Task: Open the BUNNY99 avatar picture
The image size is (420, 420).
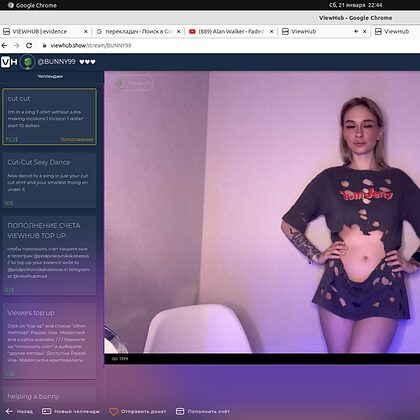Action: point(27,62)
